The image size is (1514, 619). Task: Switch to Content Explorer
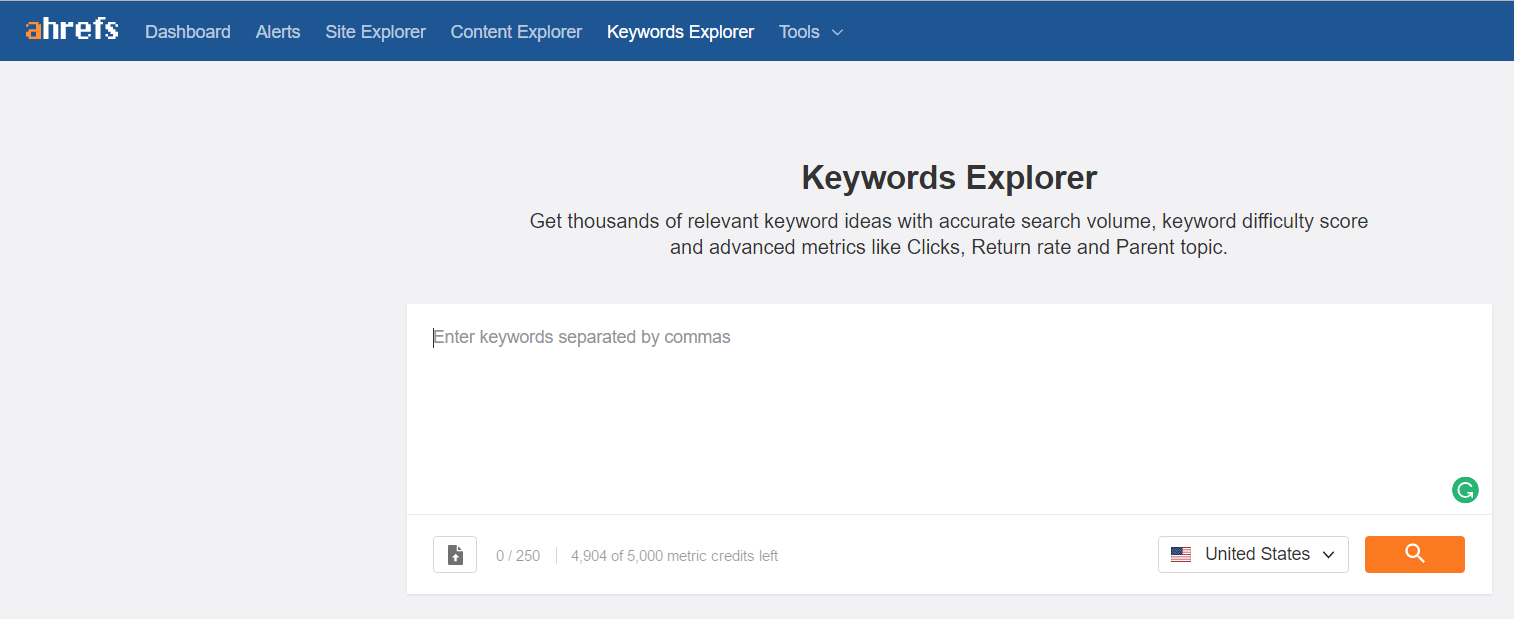(516, 32)
